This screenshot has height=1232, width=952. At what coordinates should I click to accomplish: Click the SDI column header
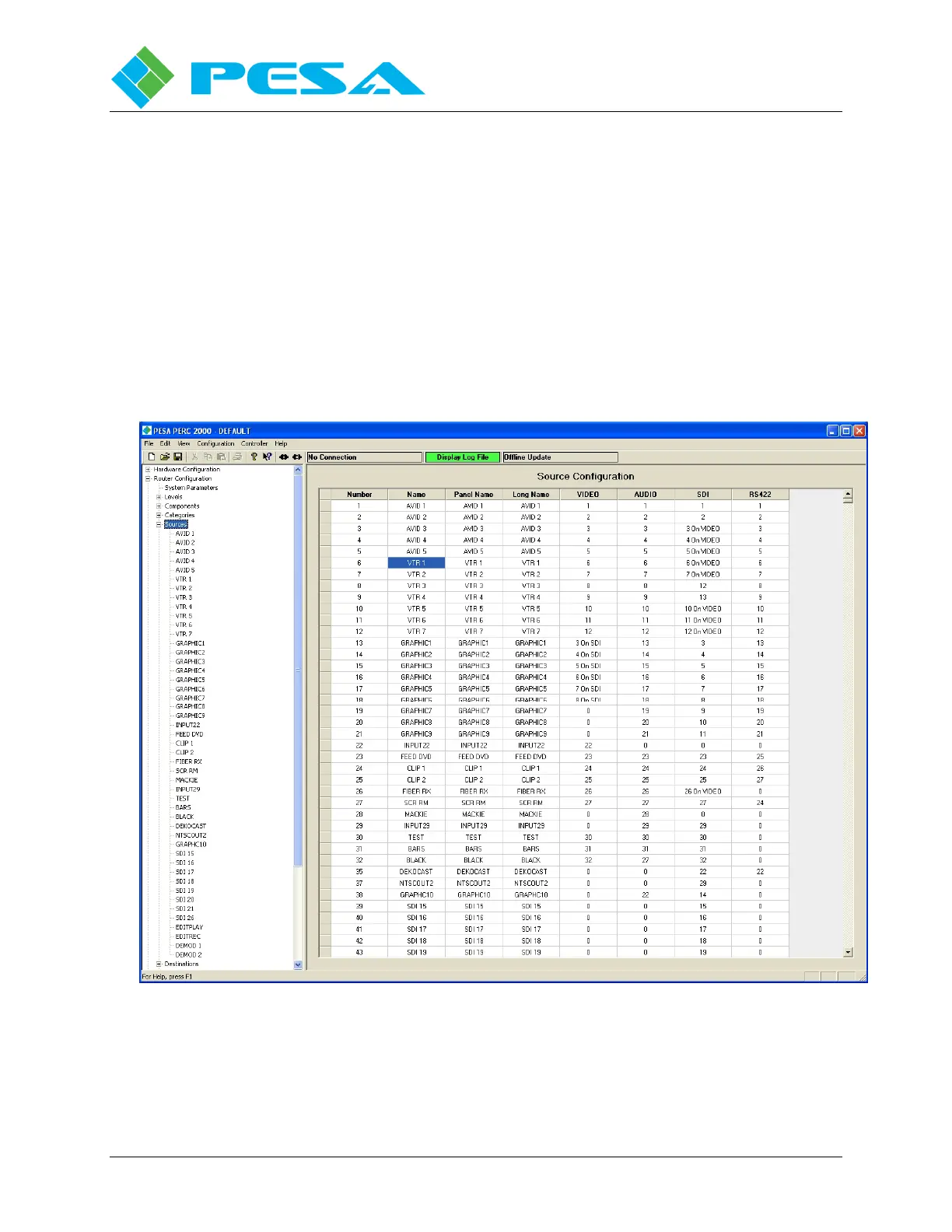pyautogui.click(x=703, y=495)
